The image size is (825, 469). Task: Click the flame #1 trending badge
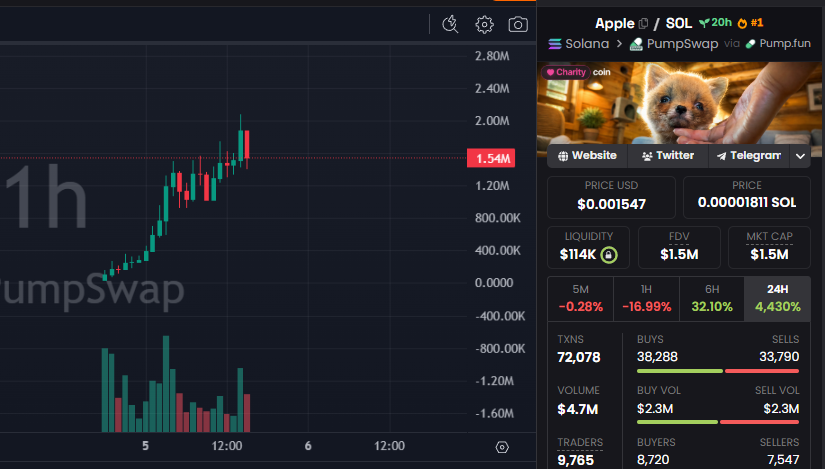click(x=750, y=23)
